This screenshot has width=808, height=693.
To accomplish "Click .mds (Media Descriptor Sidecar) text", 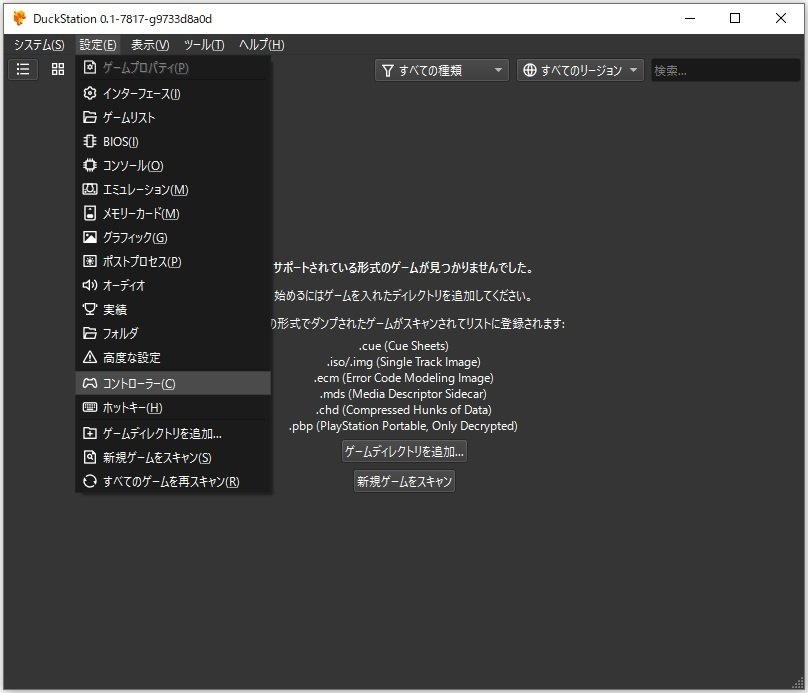I will pyautogui.click(x=403, y=394).
